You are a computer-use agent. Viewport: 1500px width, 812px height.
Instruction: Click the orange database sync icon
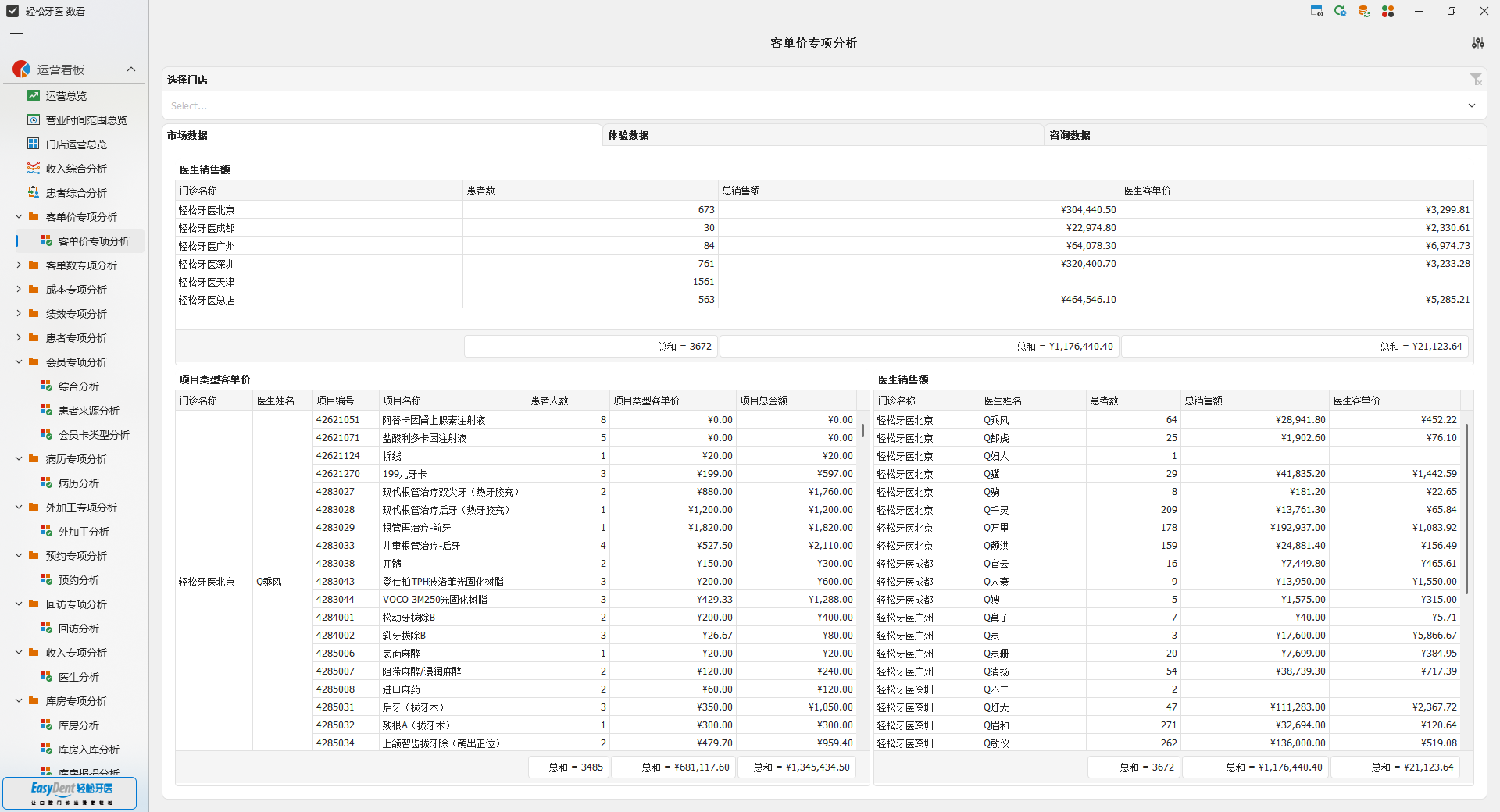click(1364, 11)
